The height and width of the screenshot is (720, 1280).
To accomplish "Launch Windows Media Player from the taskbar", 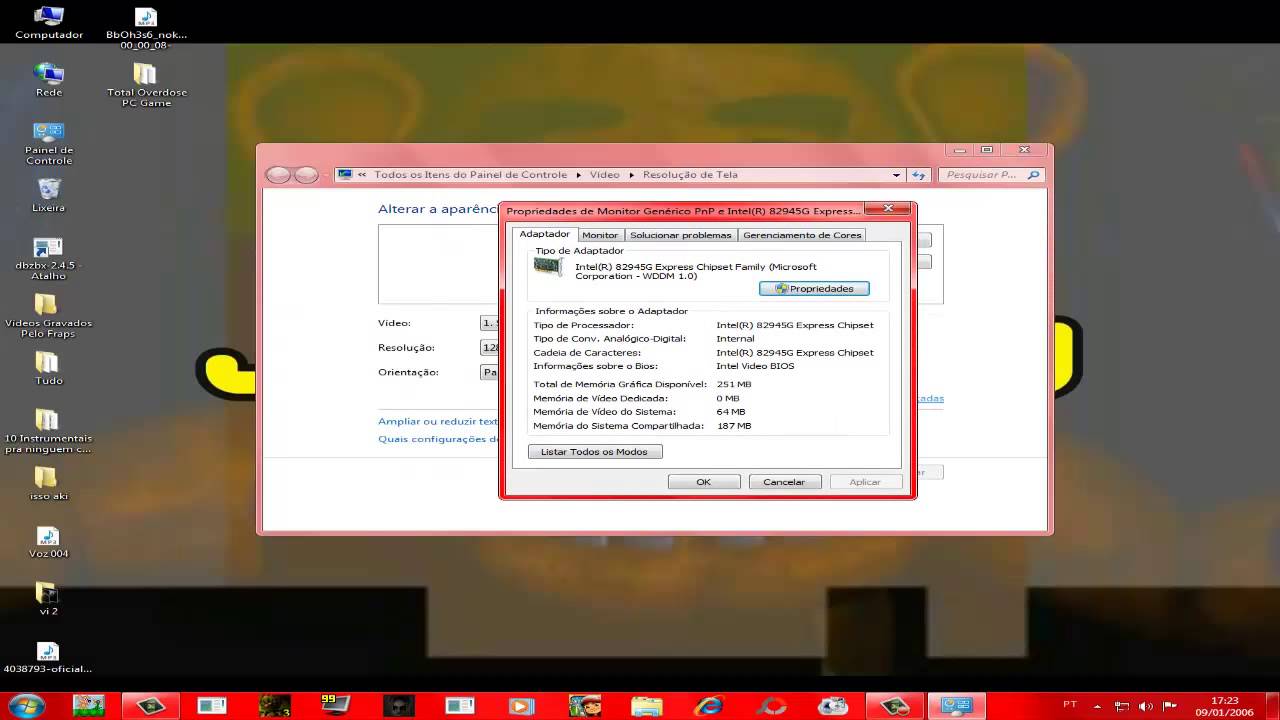I will 521,705.
